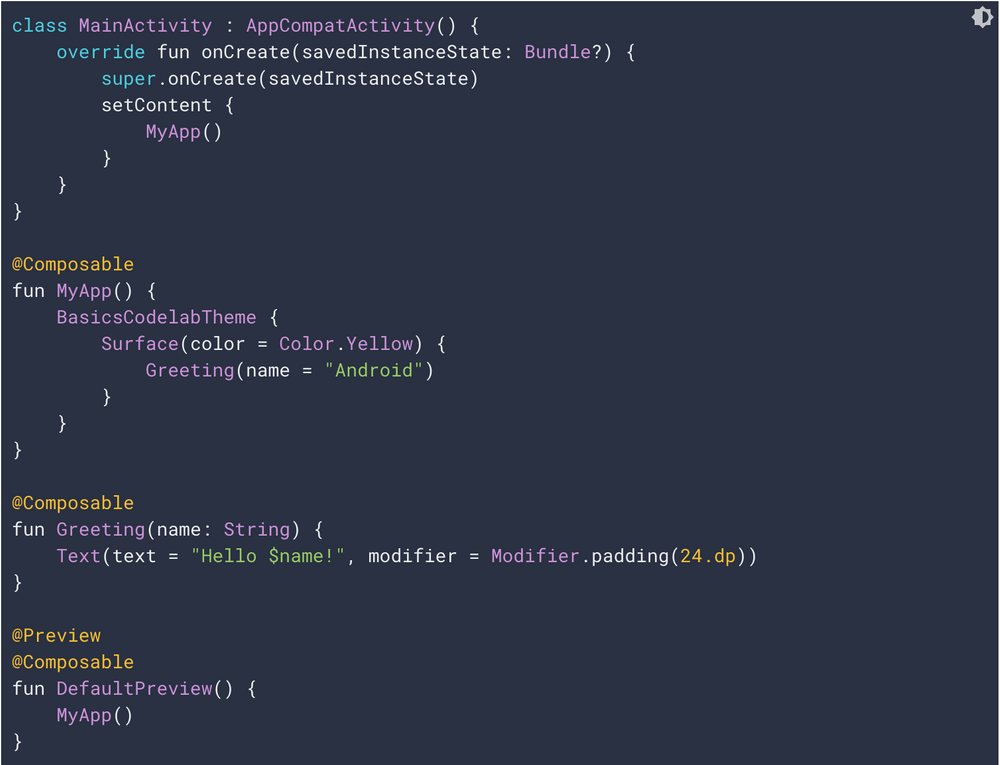
Task: Click the first @Composable annotation
Action: 73,265
